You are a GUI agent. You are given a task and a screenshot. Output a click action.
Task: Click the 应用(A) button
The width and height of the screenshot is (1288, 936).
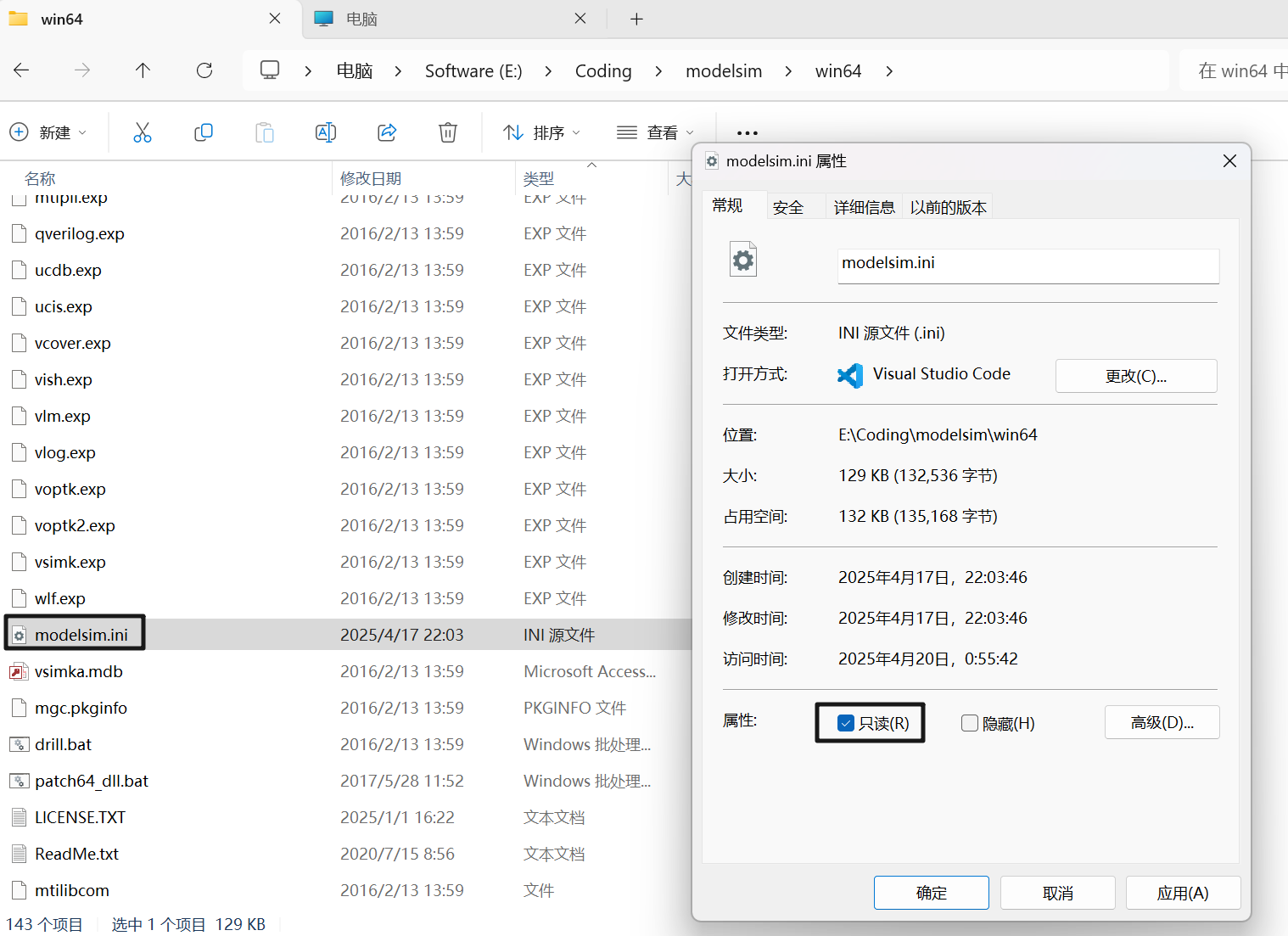(1183, 893)
